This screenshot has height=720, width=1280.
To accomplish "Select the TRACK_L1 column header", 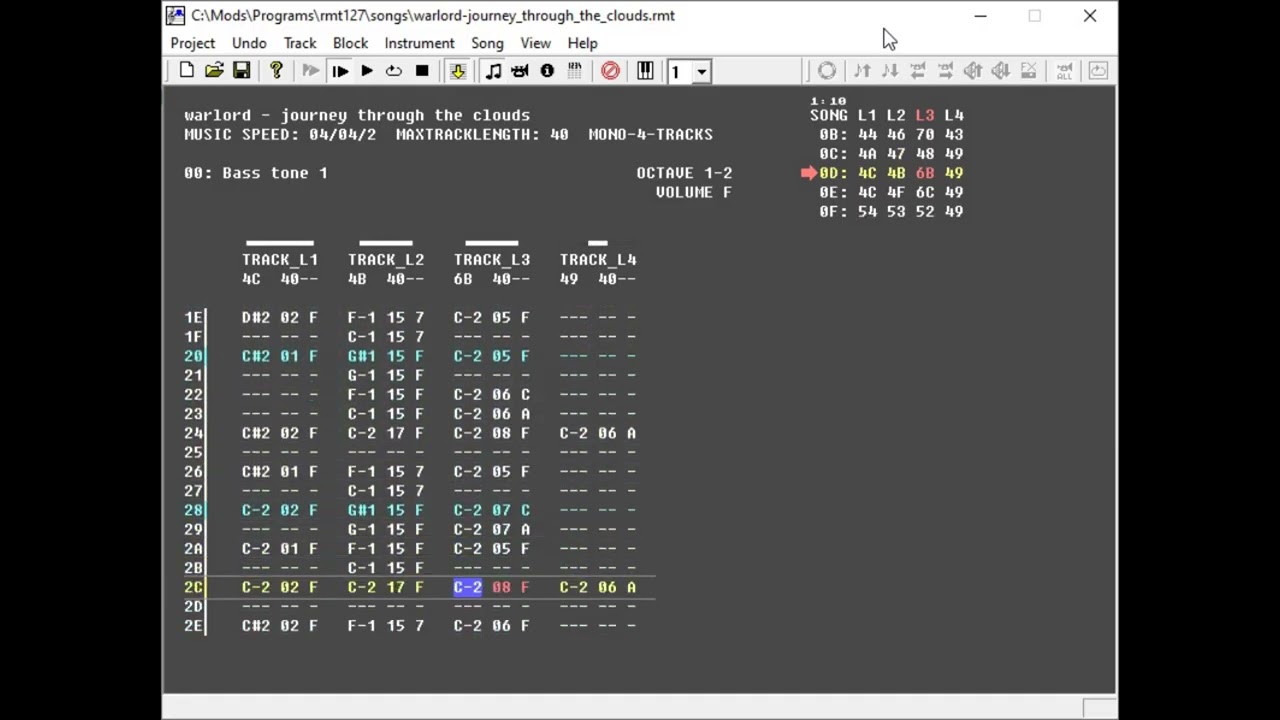I will [x=280, y=259].
